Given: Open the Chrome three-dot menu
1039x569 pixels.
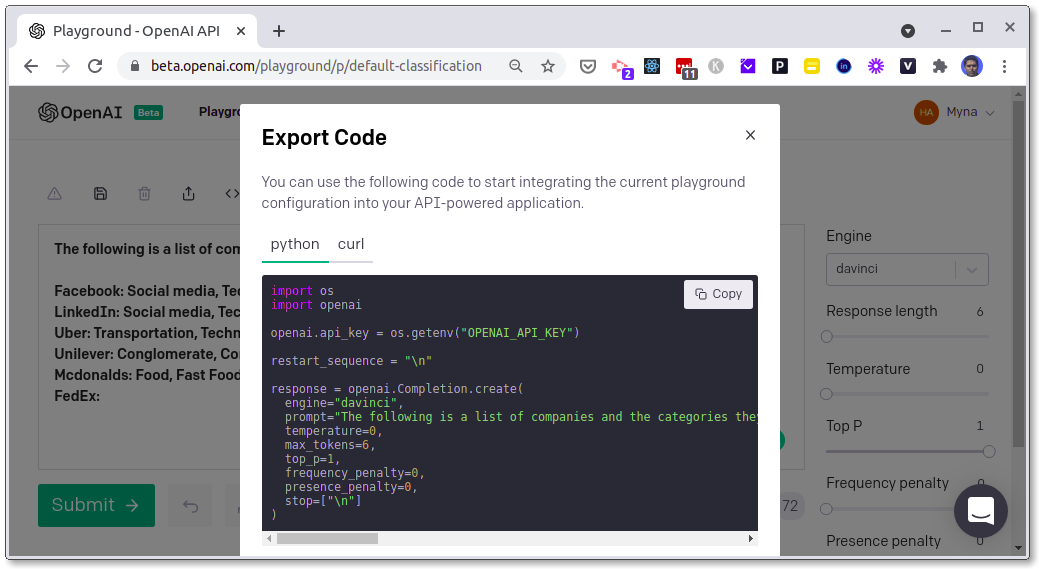Looking at the screenshot, I should (1005, 66).
